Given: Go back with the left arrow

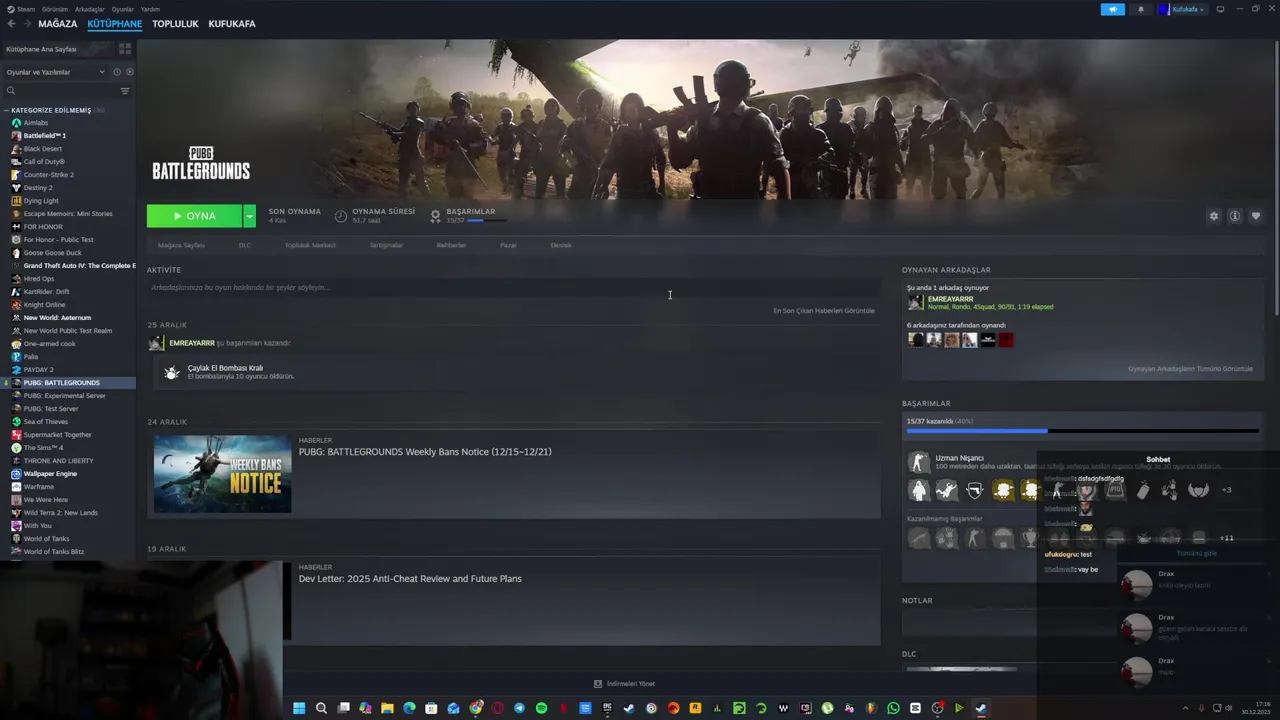Looking at the screenshot, I should click(12, 24).
